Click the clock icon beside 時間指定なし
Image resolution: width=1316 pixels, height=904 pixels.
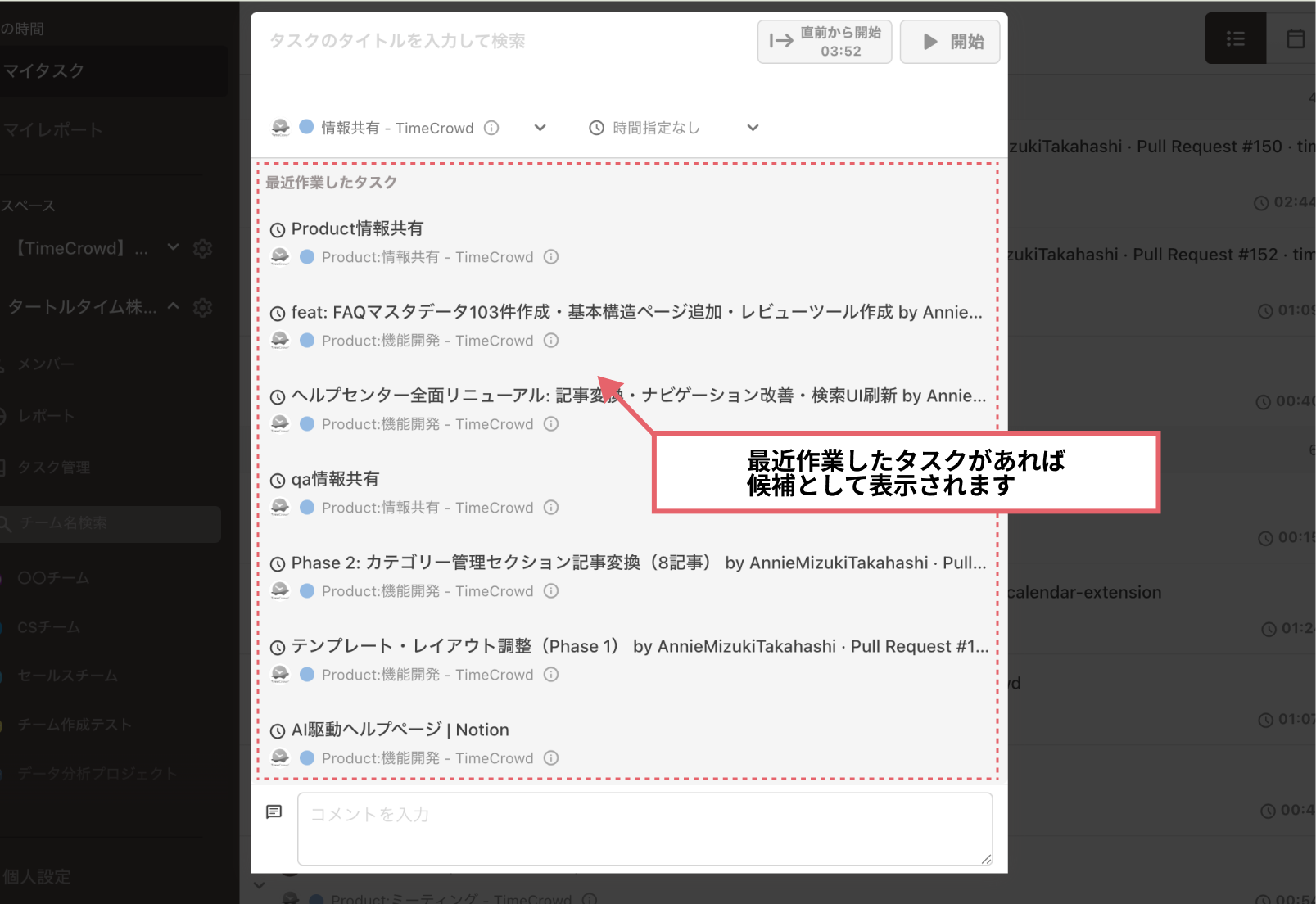(595, 128)
